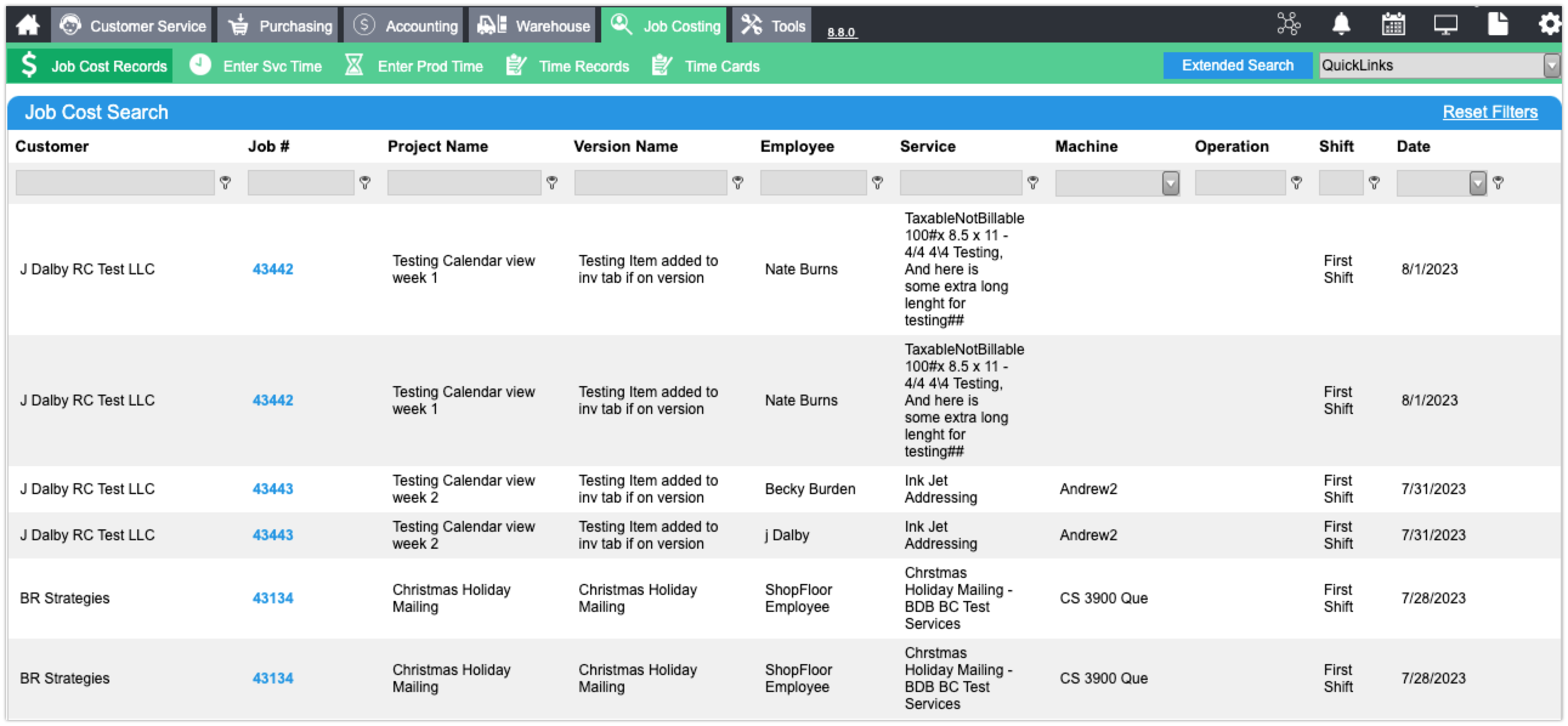This screenshot has width=1568, height=726.
Task: Open the document page icon
Action: coord(1498,24)
